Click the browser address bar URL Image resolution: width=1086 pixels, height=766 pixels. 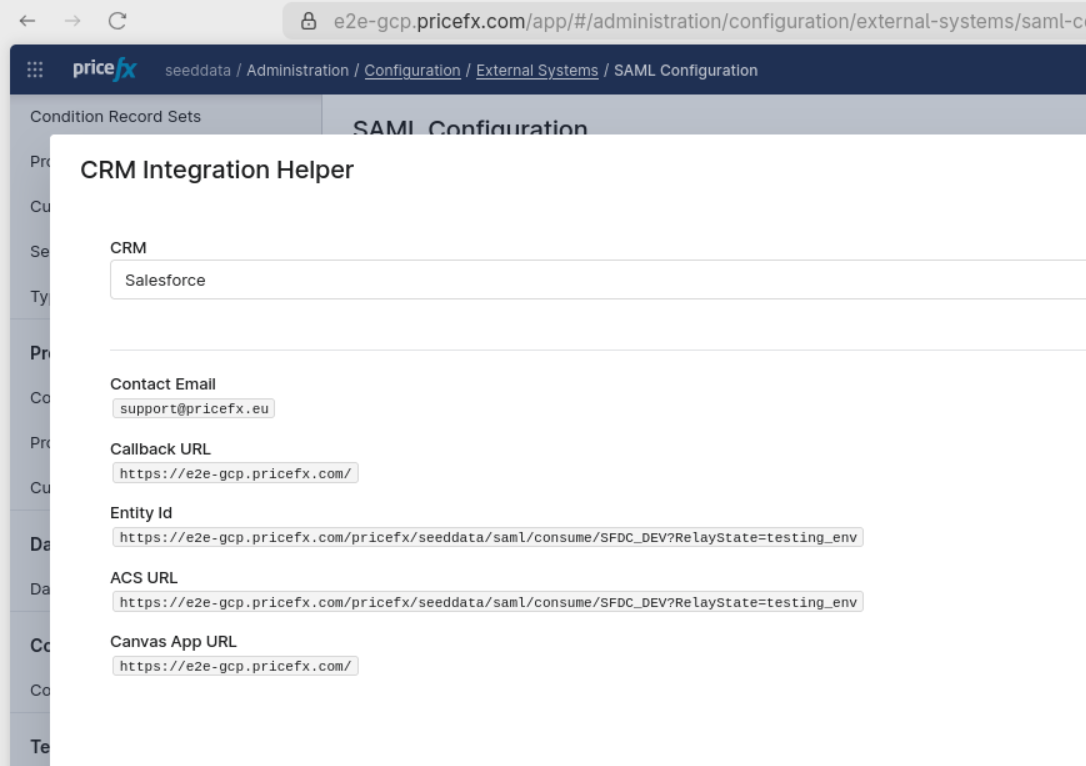point(700,20)
